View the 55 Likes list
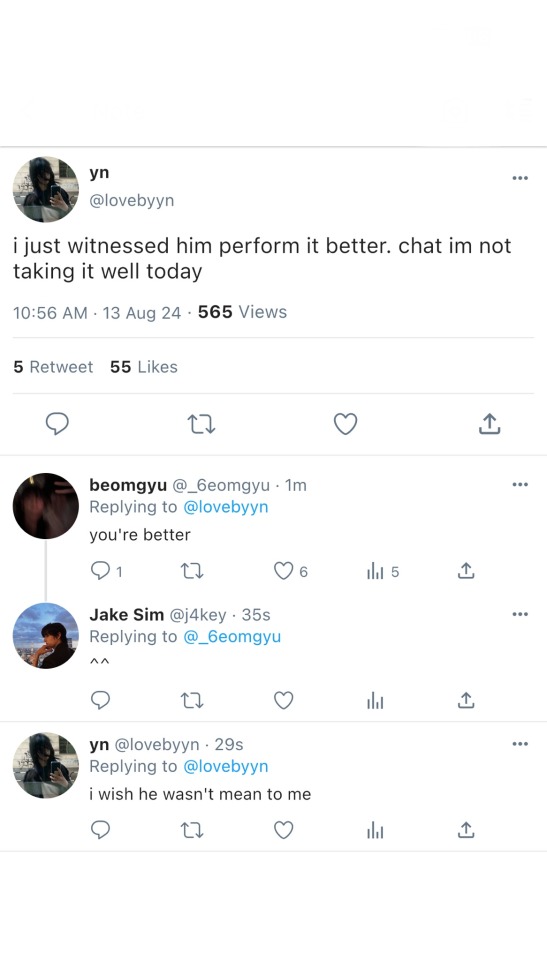547x960 pixels. pyautogui.click(x=144, y=367)
